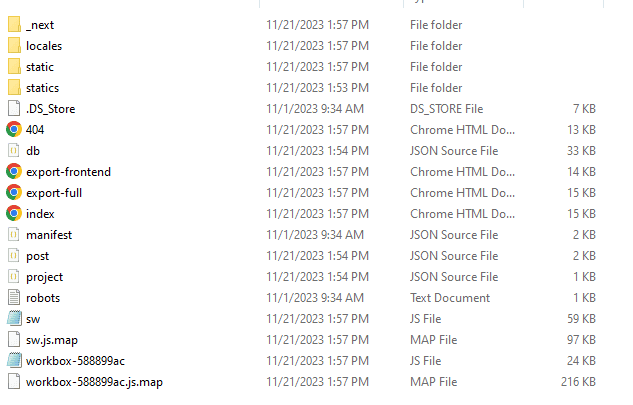The width and height of the screenshot is (633, 405).
Task: Select the Chrome icon for export-frontend
Action: 14,171
